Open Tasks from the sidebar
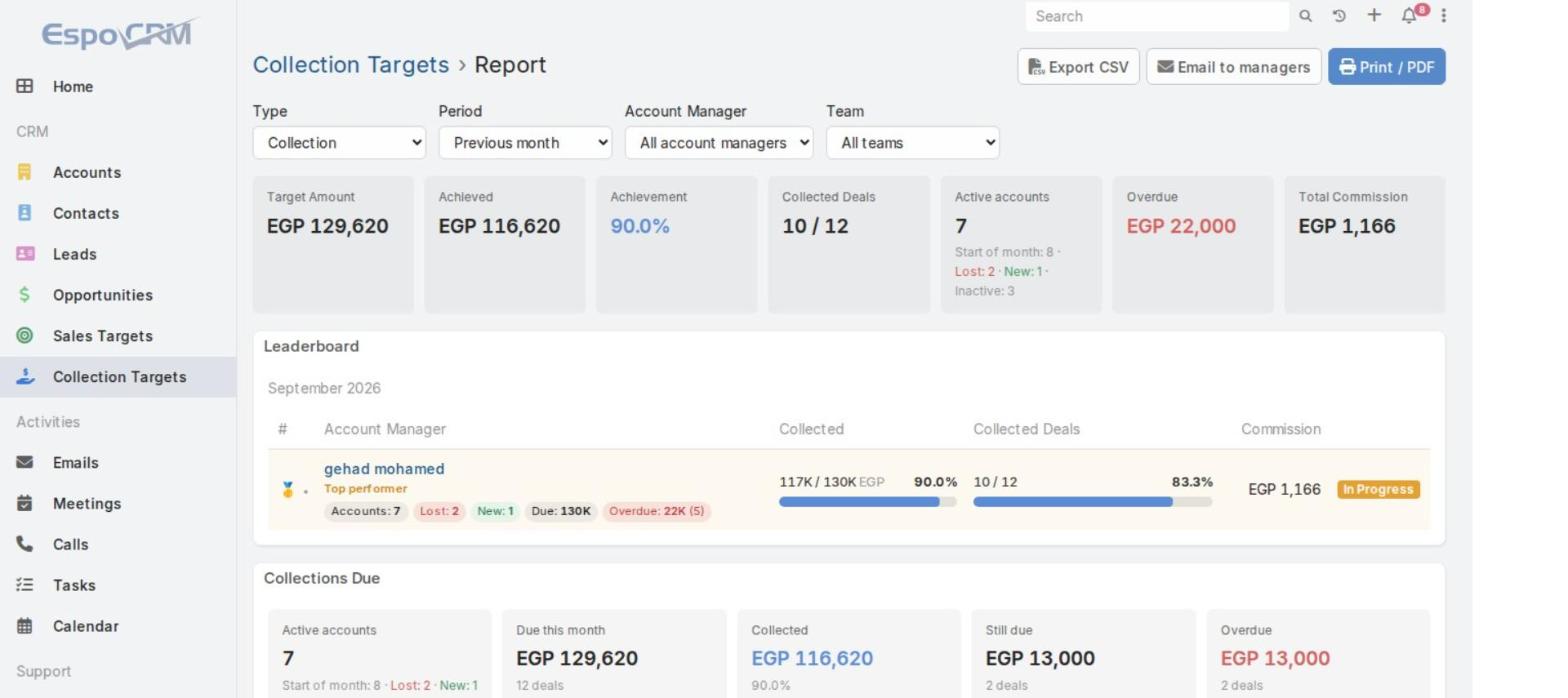This screenshot has height=698, width=1568. point(118,585)
